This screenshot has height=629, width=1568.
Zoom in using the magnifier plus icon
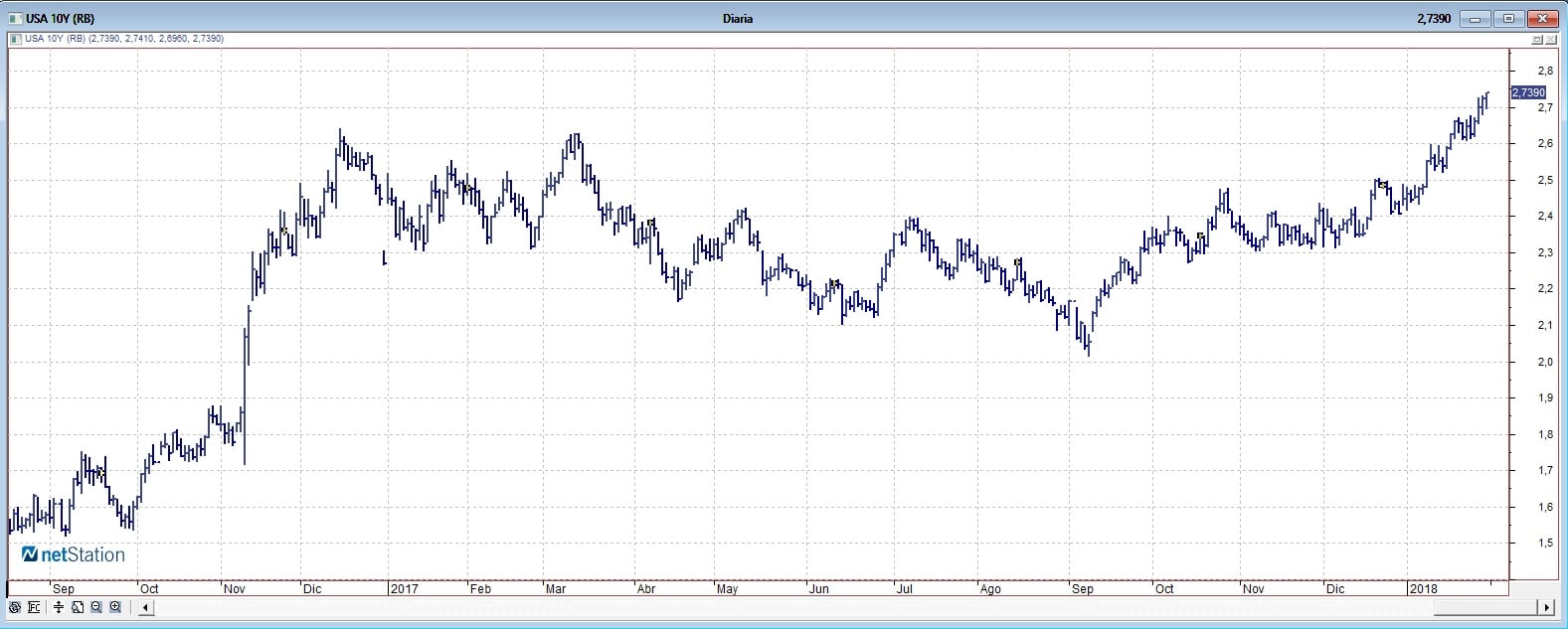[x=115, y=607]
